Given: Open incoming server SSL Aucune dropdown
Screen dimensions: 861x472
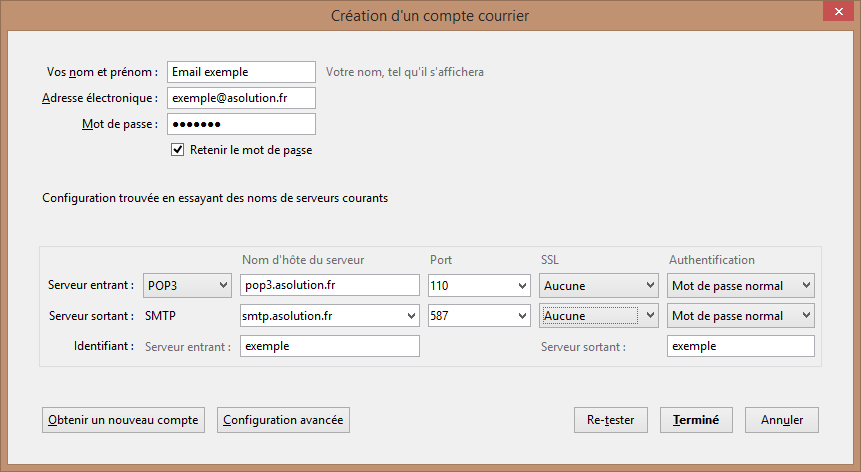Looking at the screenshot, I should (x=599, y=285).
